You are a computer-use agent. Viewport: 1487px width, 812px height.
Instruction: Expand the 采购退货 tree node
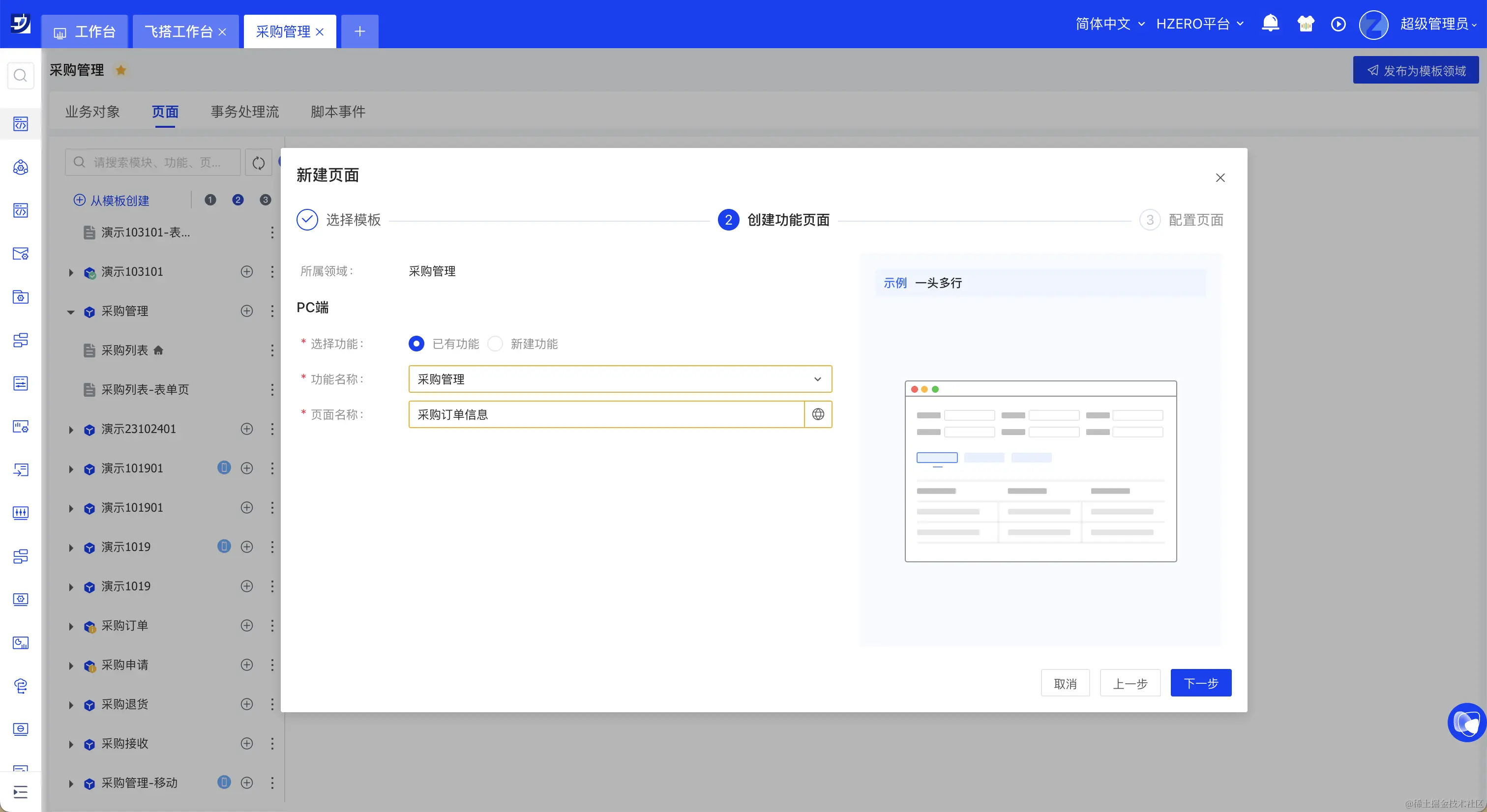[x=71, y=705]
